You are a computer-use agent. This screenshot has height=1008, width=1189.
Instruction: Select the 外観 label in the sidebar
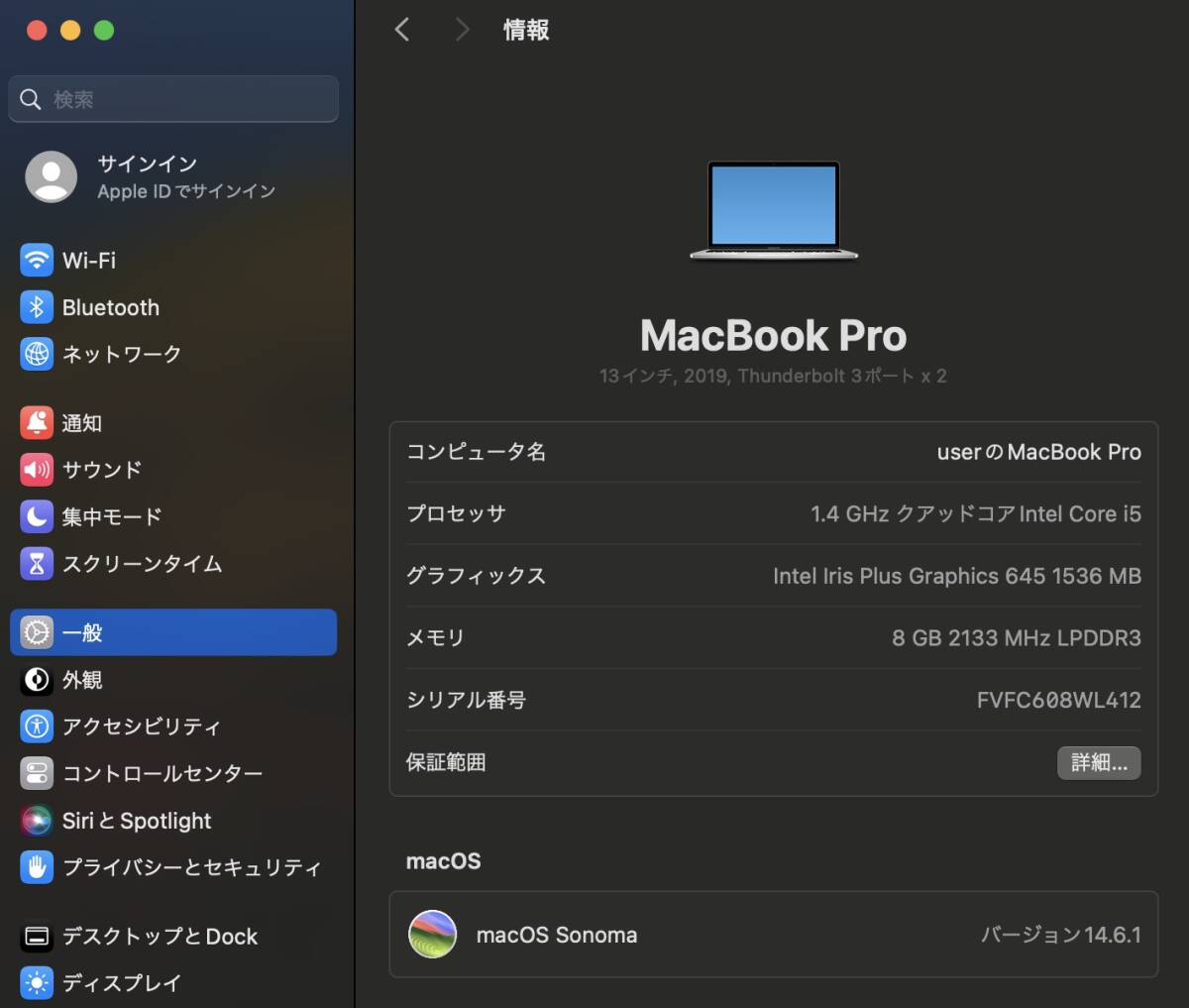coord(82,680)
